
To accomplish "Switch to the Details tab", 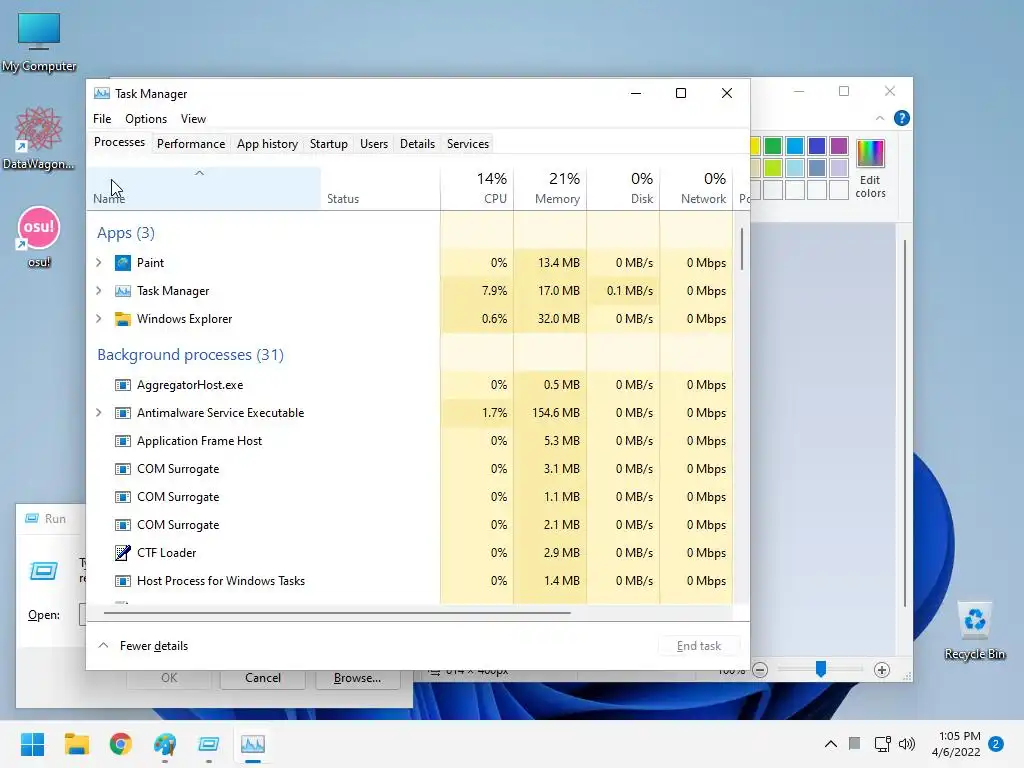I will [x=417, y=144].
